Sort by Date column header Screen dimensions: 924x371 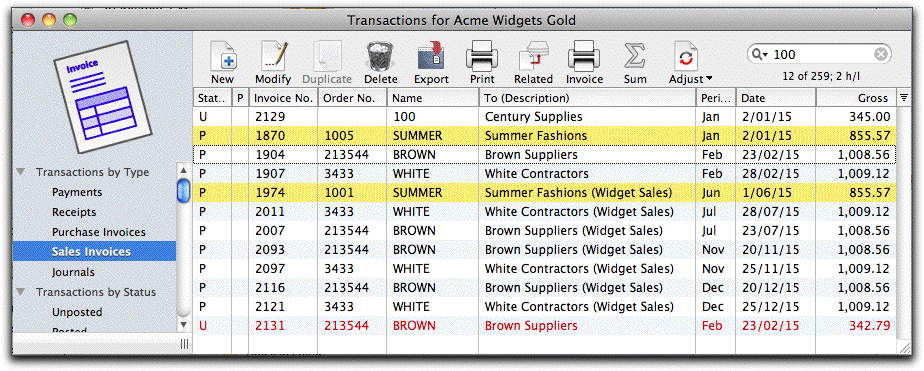point(776,98)
